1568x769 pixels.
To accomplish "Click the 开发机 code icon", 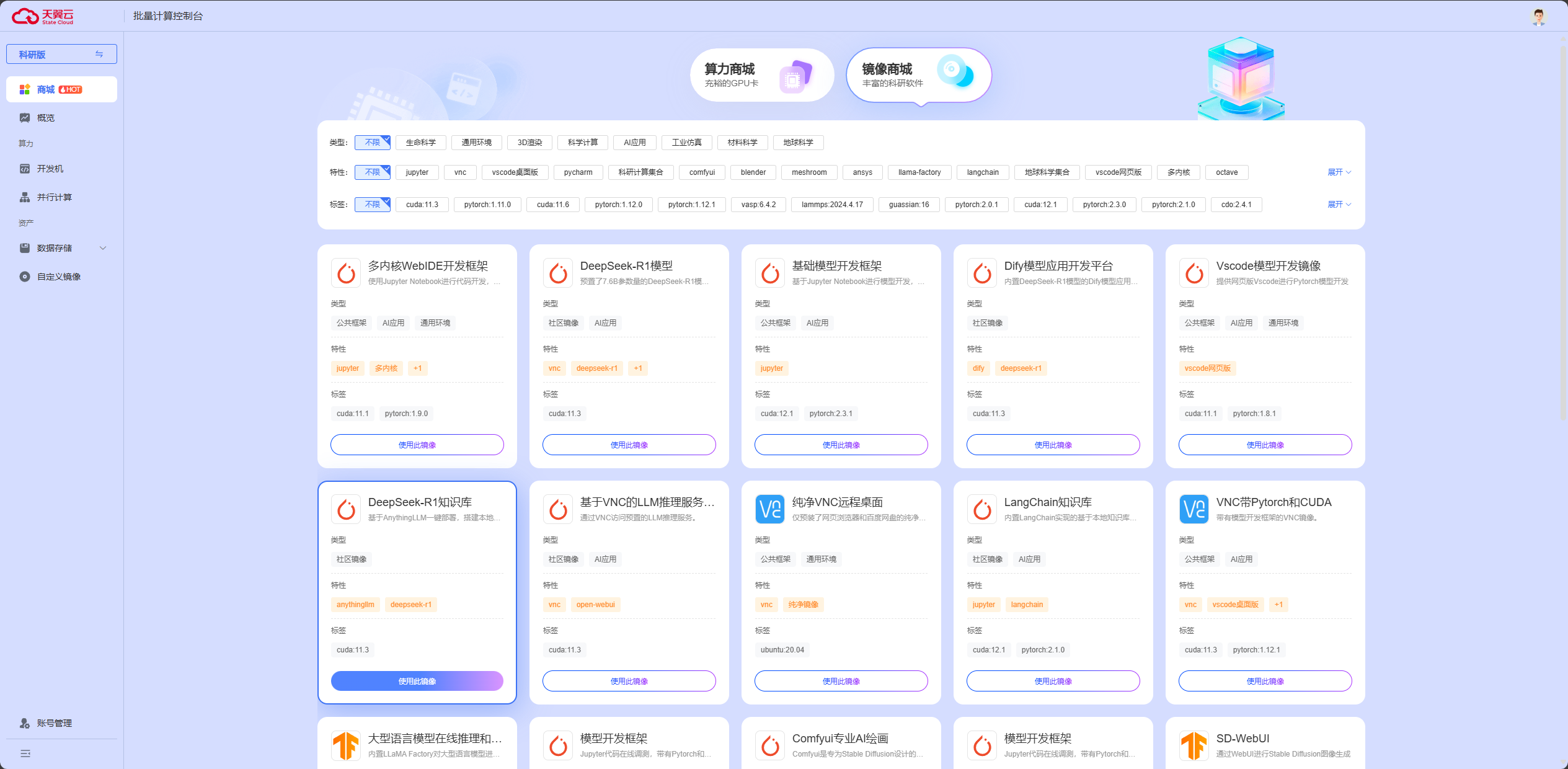I will pos(25,169).
